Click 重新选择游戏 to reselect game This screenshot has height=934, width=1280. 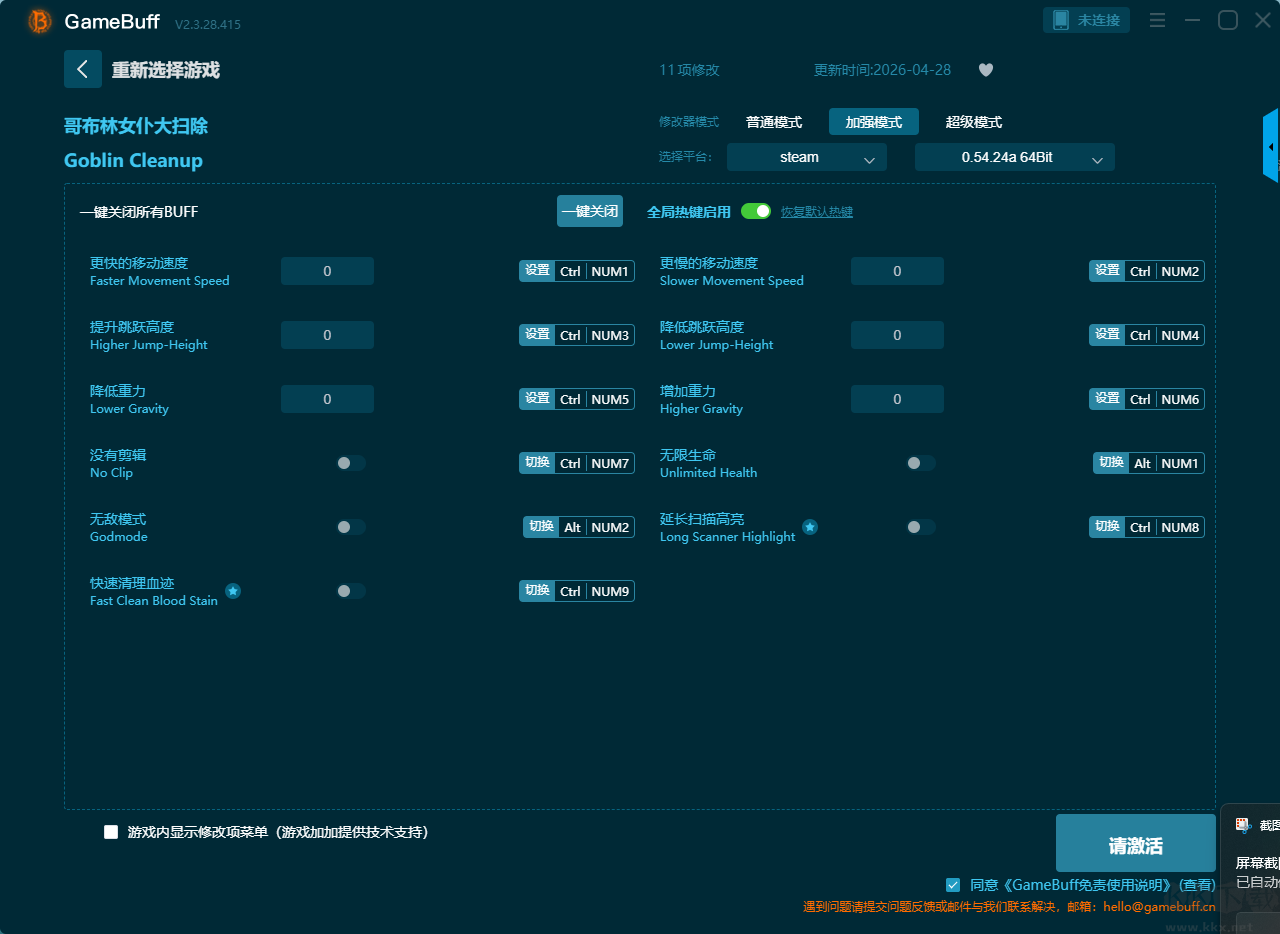click(x=165, y=70)
